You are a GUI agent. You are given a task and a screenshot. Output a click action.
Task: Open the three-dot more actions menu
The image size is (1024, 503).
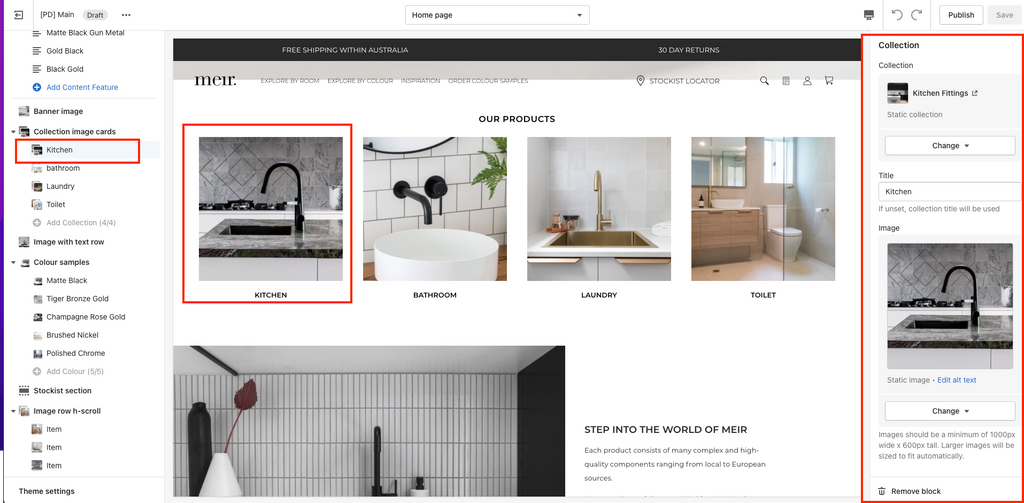coord(126,15)
